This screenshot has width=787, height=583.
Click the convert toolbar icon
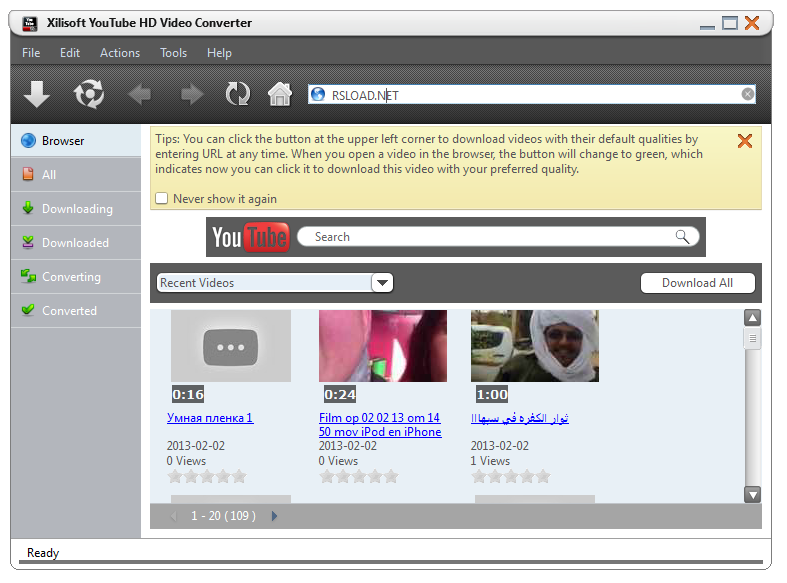coord(89,94)
